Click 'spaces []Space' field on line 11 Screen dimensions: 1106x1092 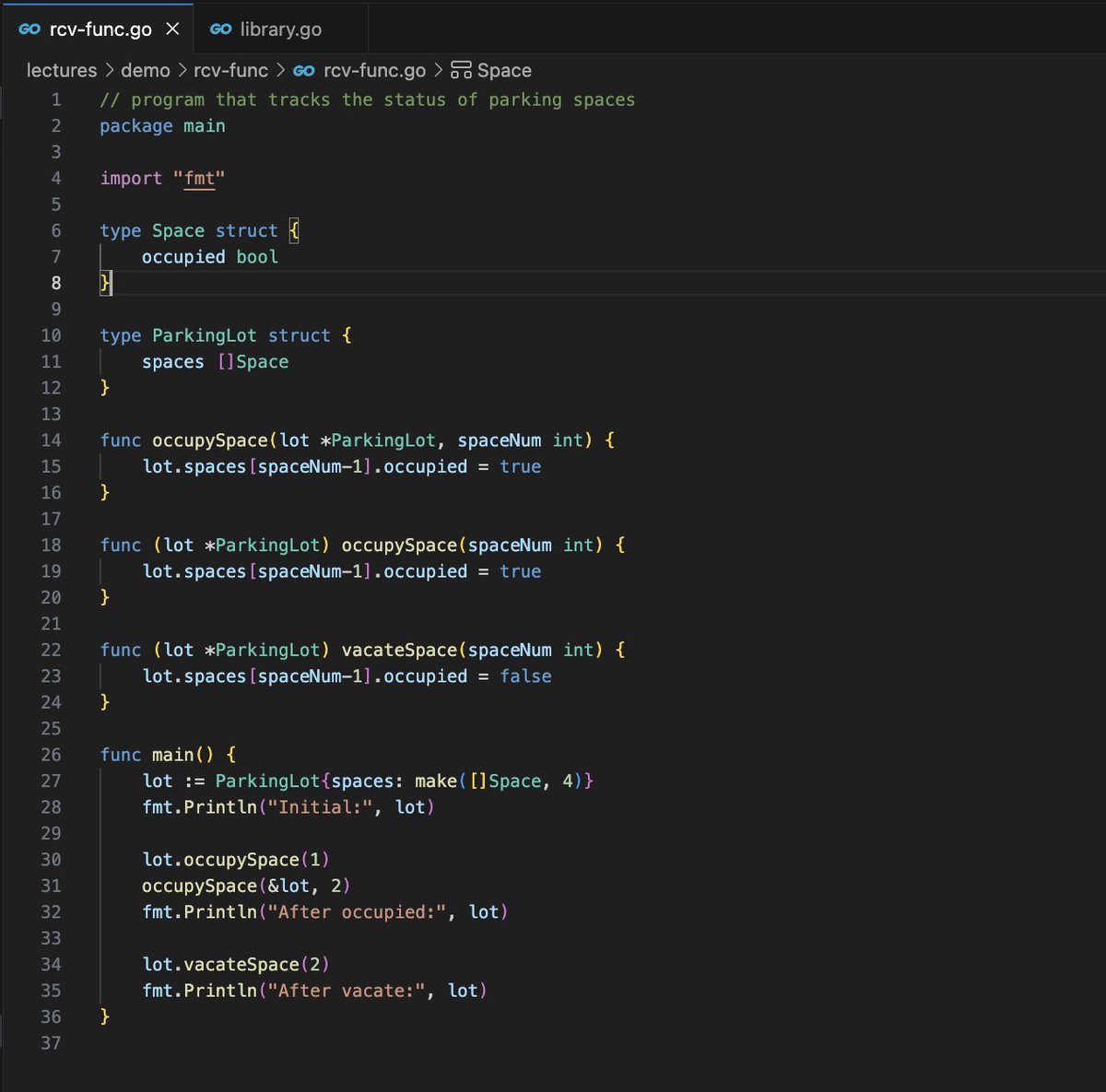coord(216,362)
